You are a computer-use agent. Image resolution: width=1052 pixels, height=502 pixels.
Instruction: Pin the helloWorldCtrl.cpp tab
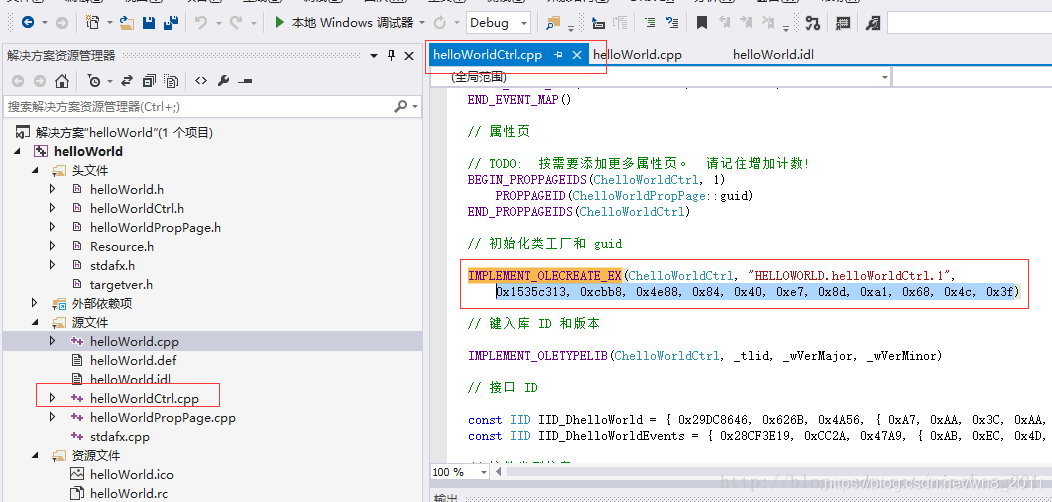[558, 55]
